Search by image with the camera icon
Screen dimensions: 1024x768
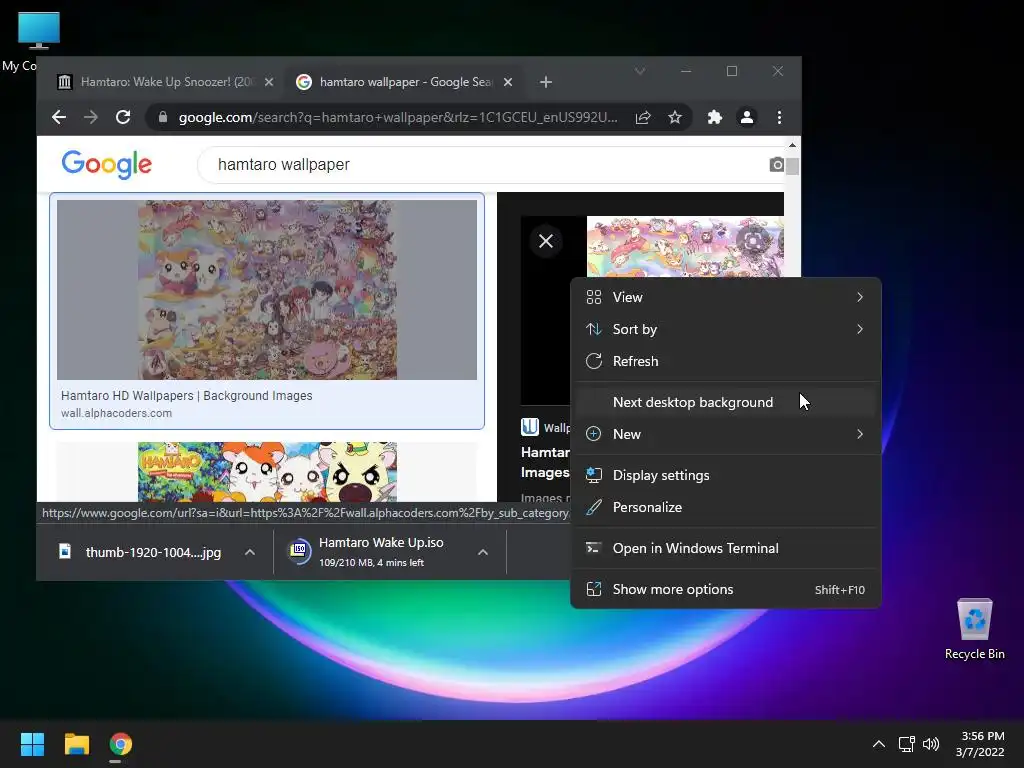(x=776, y=165)
